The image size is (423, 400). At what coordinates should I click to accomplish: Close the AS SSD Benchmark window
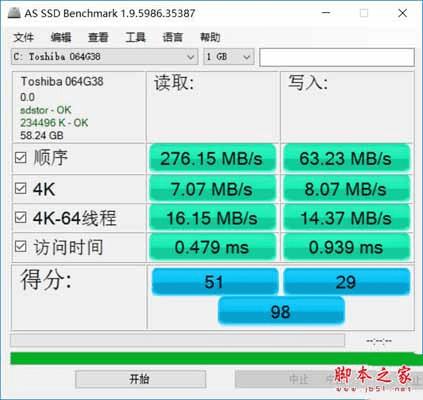[x=402, y=13]
